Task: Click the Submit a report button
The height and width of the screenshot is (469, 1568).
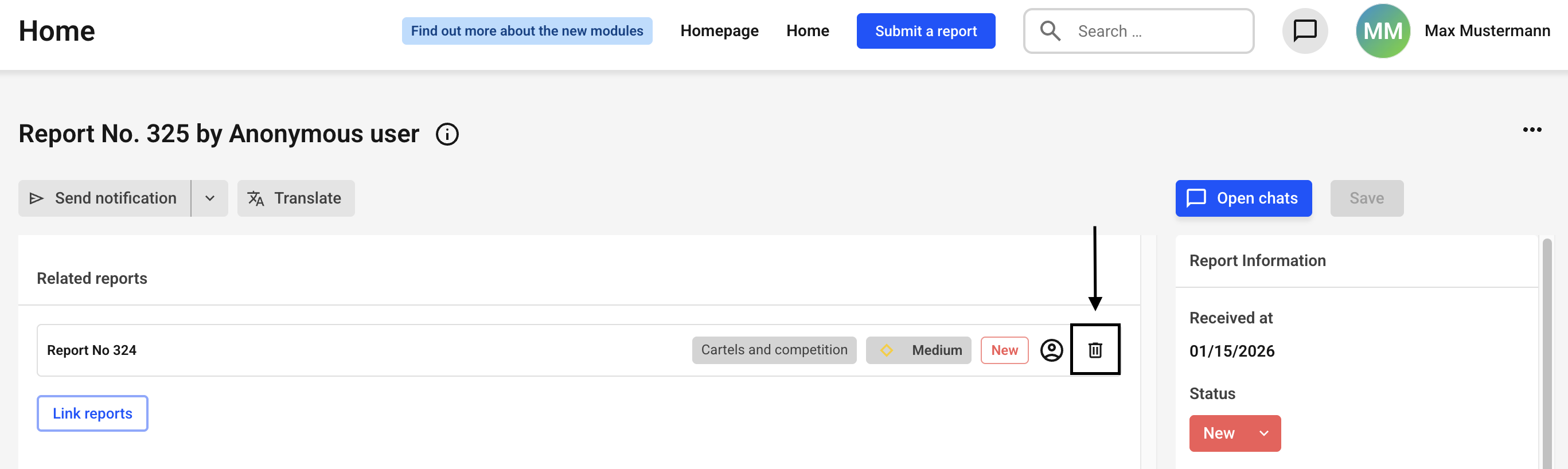Action: [x=925, y=30]
